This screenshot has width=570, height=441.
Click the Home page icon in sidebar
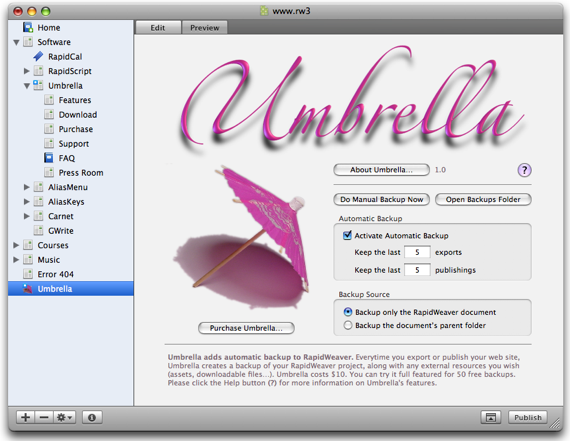[x=28, y=27]
